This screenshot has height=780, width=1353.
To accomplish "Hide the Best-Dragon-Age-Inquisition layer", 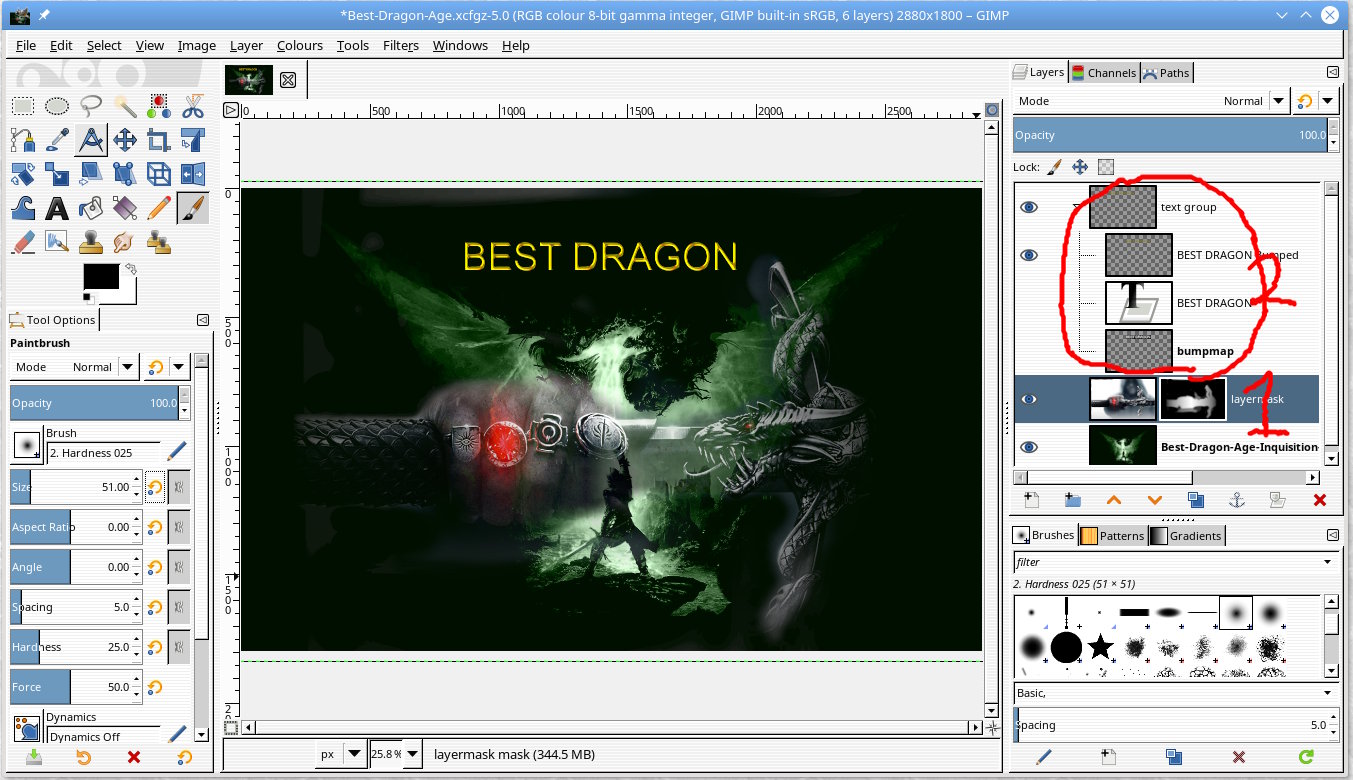I will [x=1029, y=447].
